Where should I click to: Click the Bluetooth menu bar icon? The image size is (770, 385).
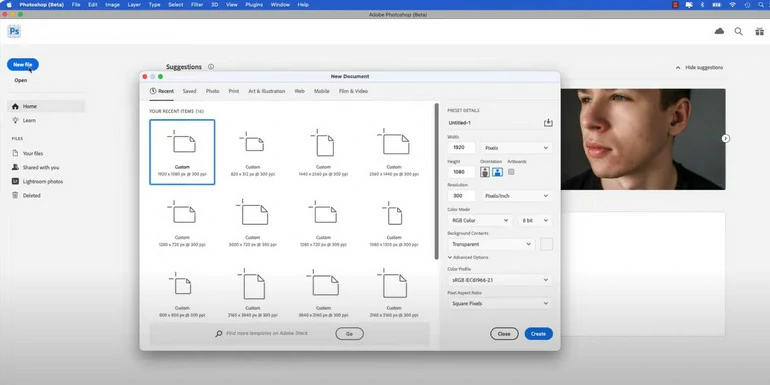pyautogui.click(x=702, y=4)
